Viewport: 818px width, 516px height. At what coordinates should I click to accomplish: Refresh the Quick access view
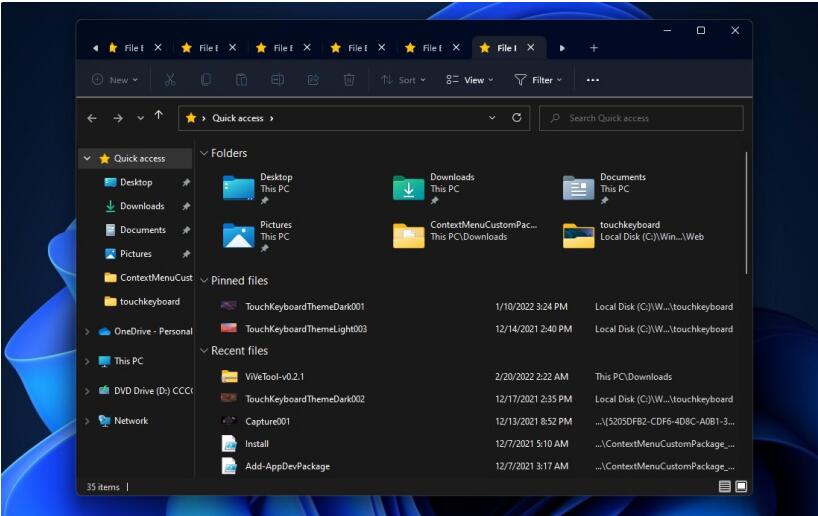tap(516, 118)
